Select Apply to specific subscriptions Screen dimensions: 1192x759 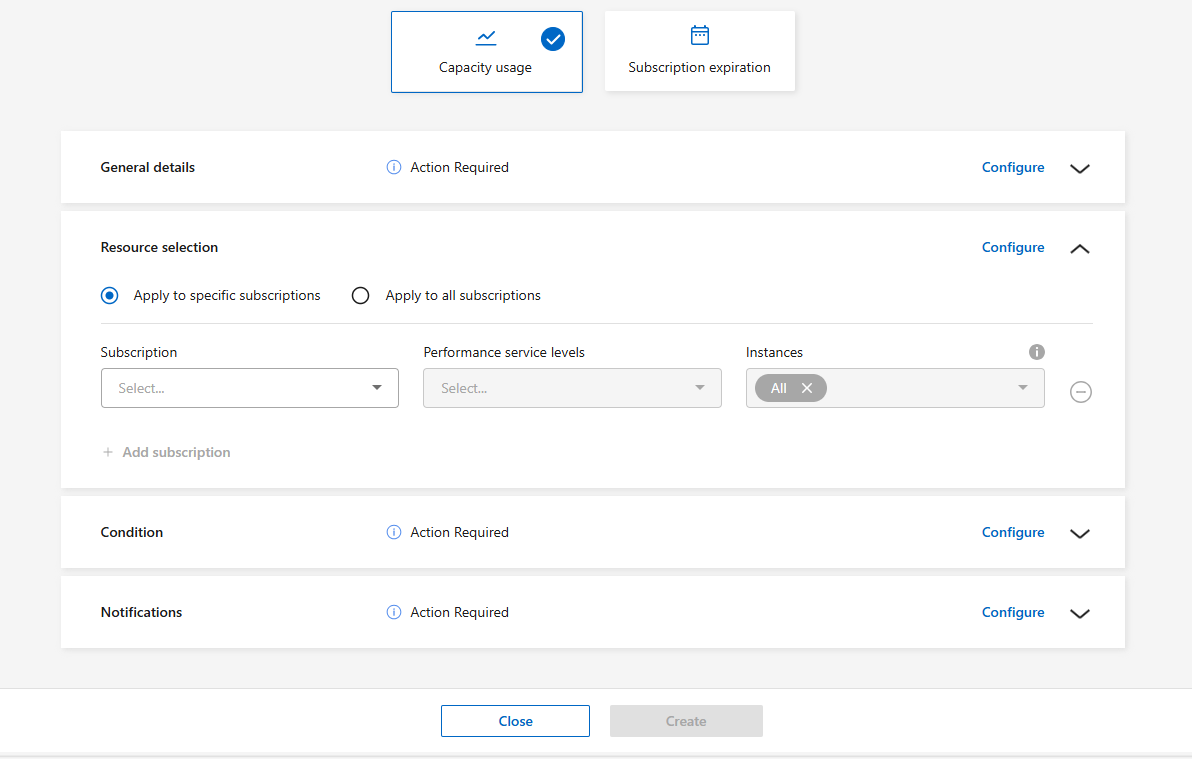click(x=109, y=295)
